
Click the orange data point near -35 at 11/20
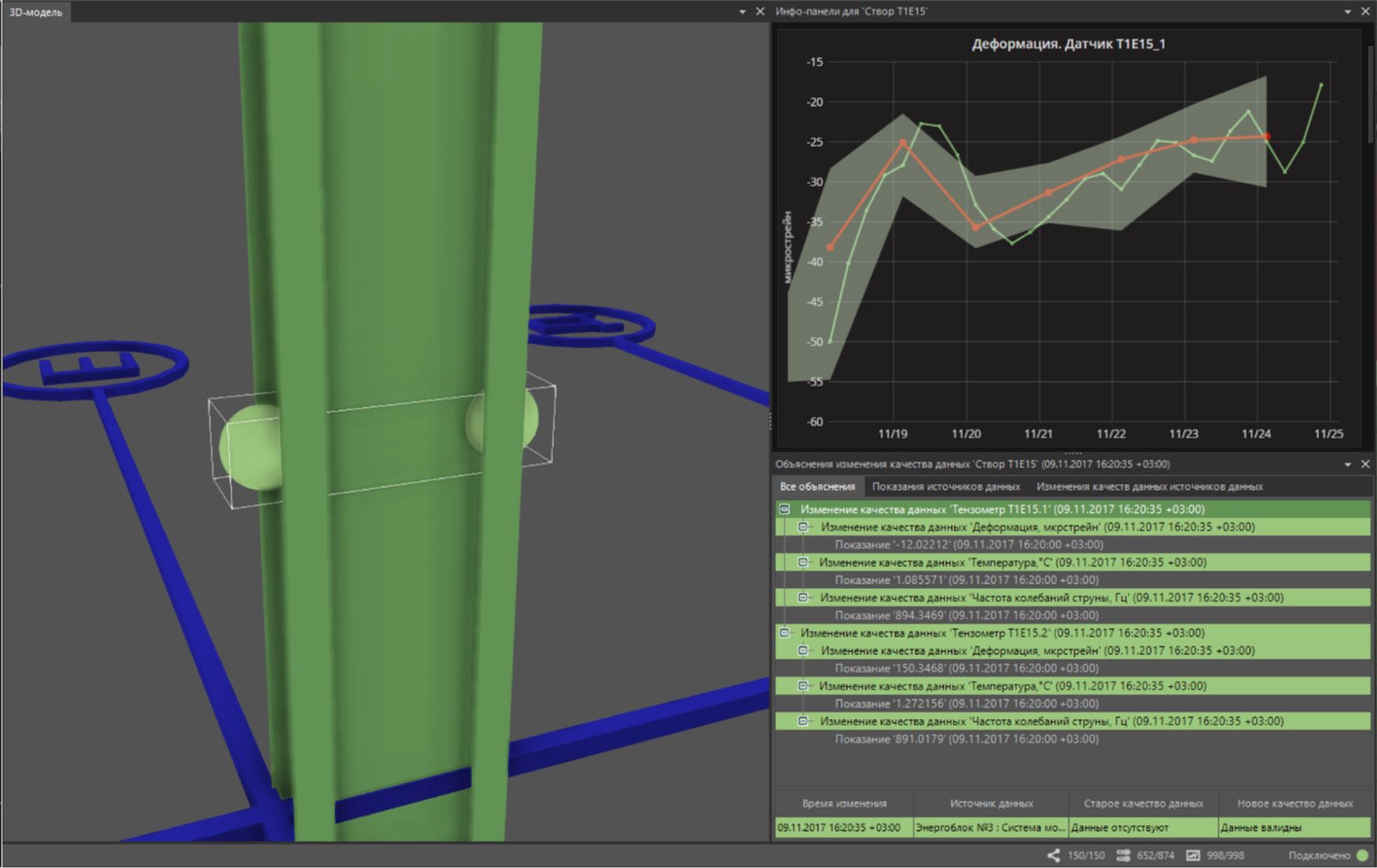(x=975, y=227)
